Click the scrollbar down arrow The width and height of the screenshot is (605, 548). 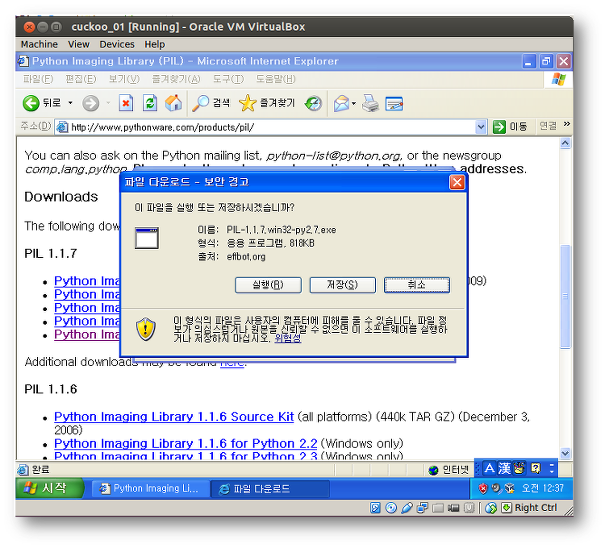[x=565, y=453]
